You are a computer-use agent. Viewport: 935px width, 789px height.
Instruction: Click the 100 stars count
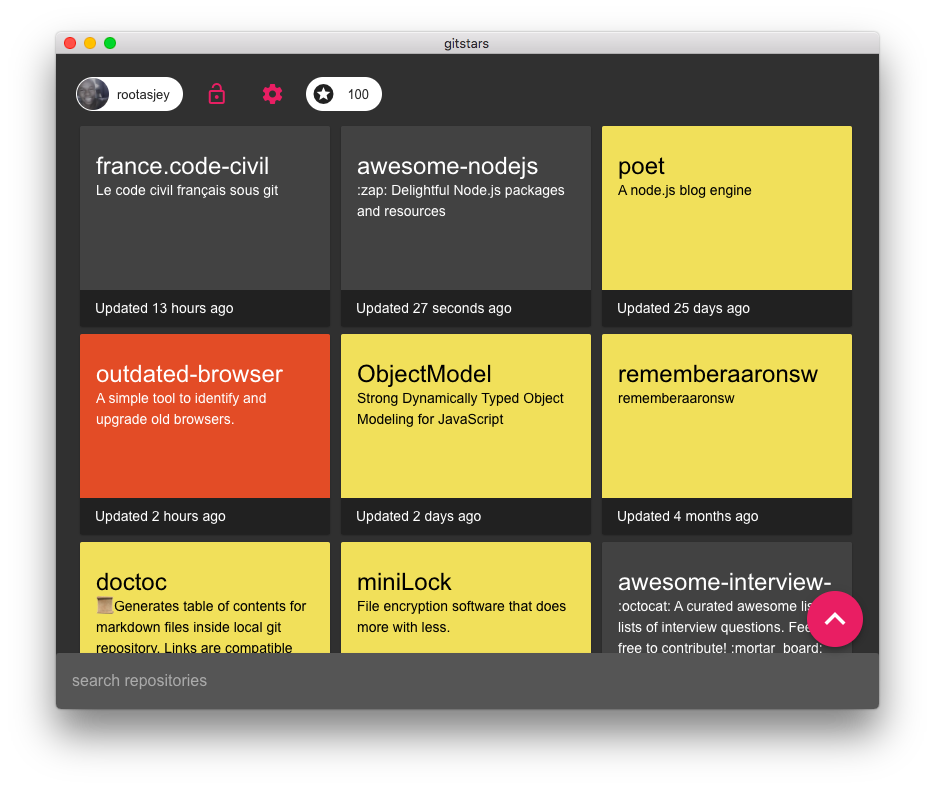[x=358, y=94]
